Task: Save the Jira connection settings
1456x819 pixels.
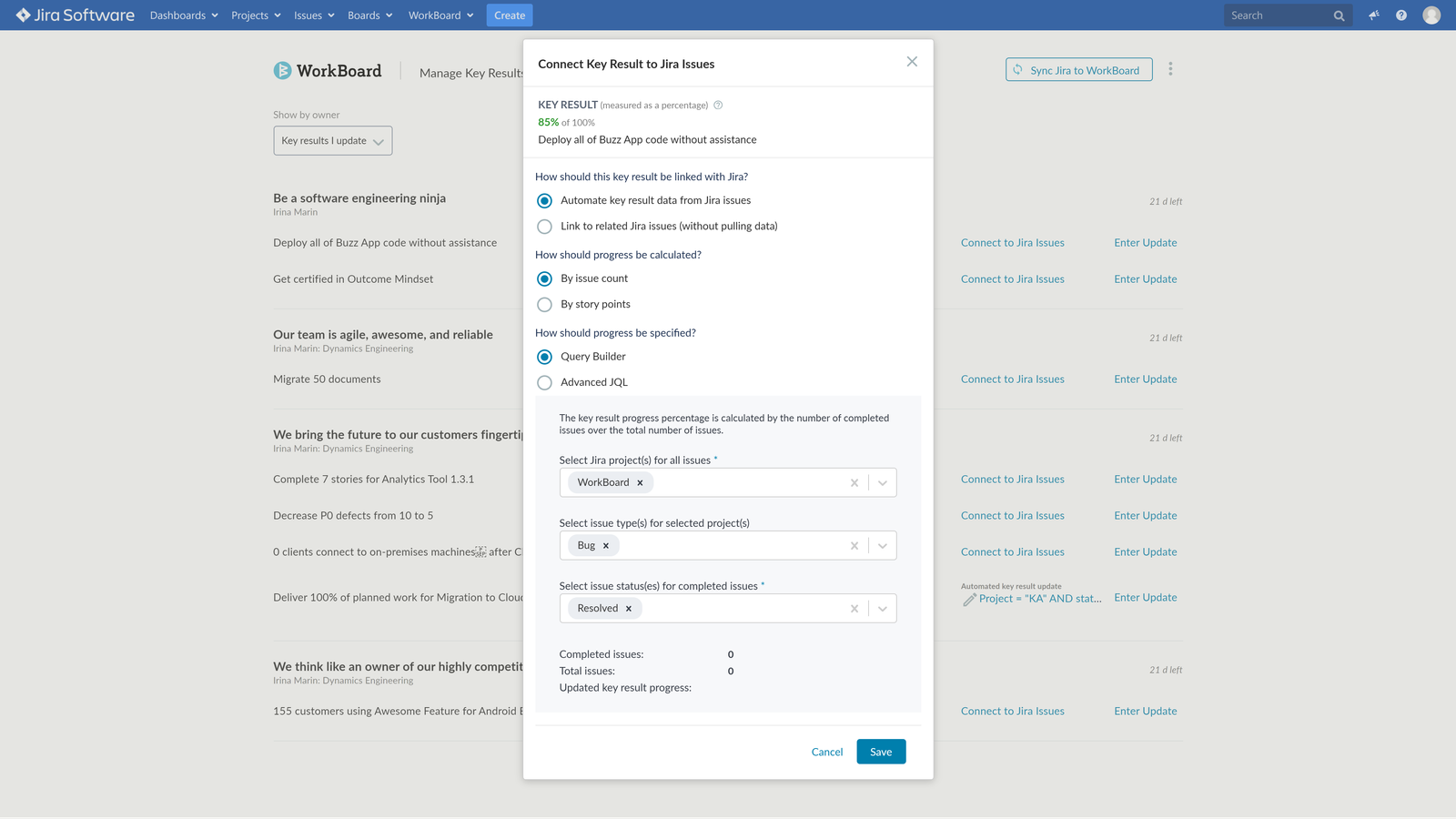Action: click(x=881, y=752)
